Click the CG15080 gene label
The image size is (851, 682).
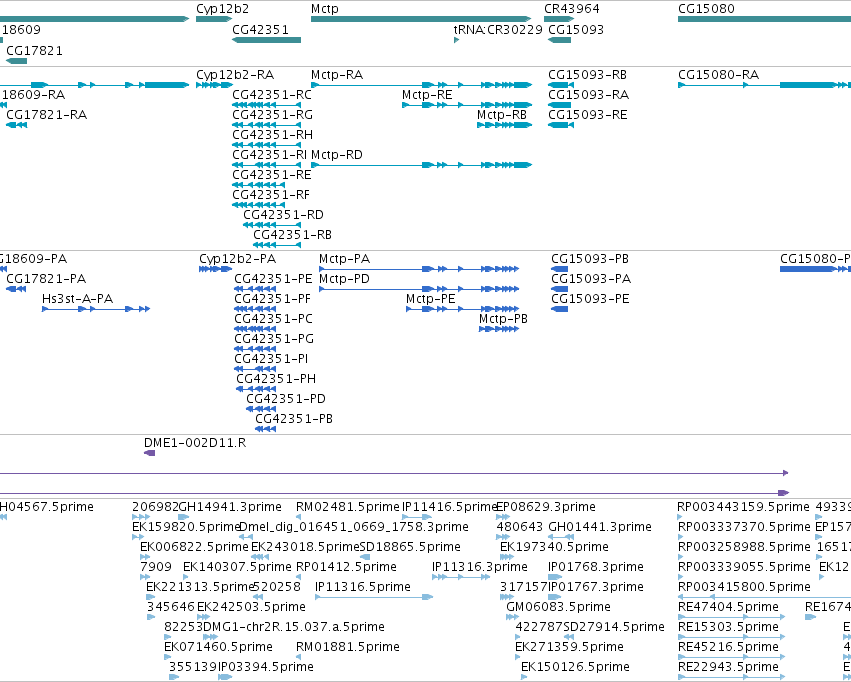(x=706, y=9)
